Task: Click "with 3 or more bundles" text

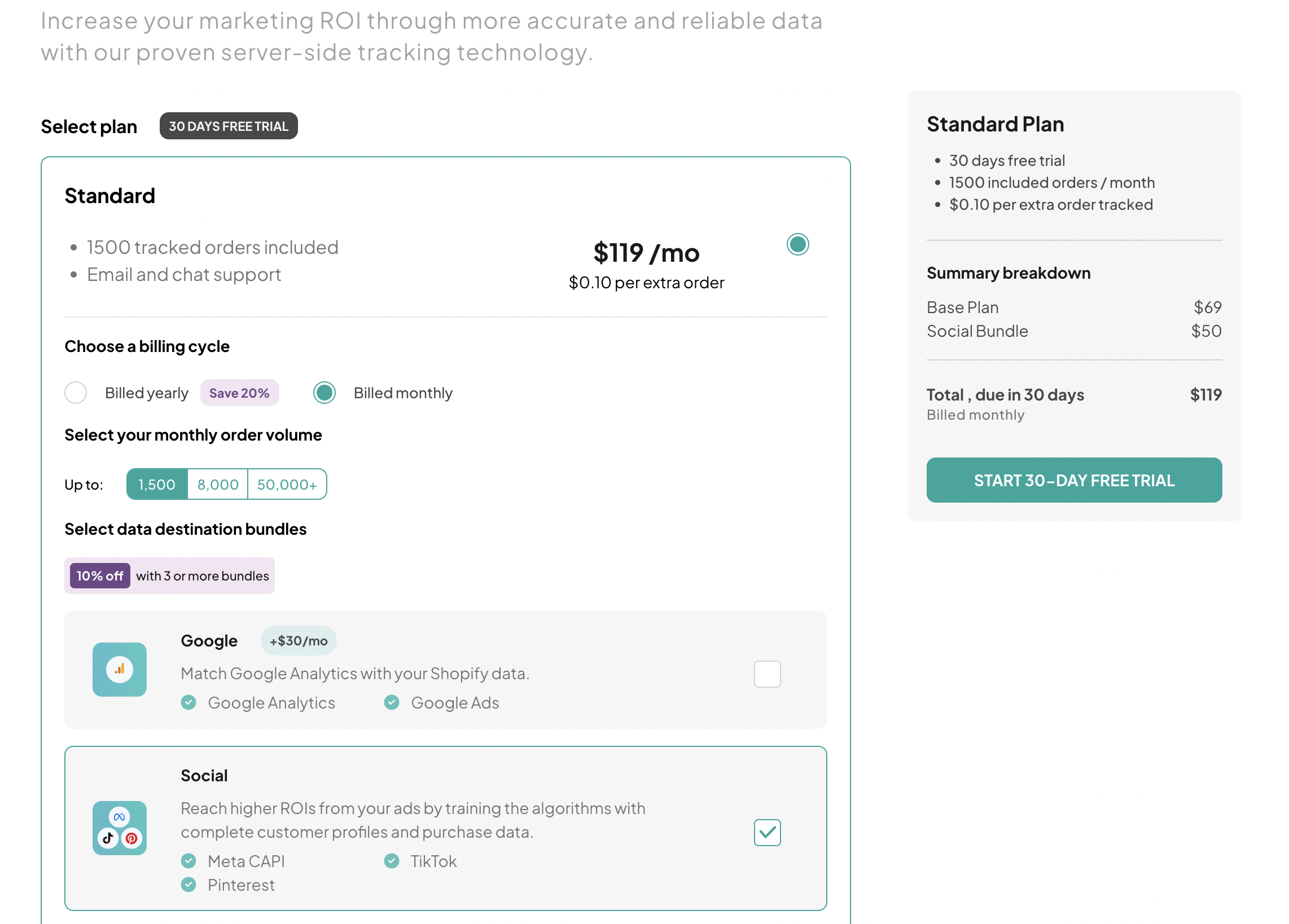Action: click(203, 575)
